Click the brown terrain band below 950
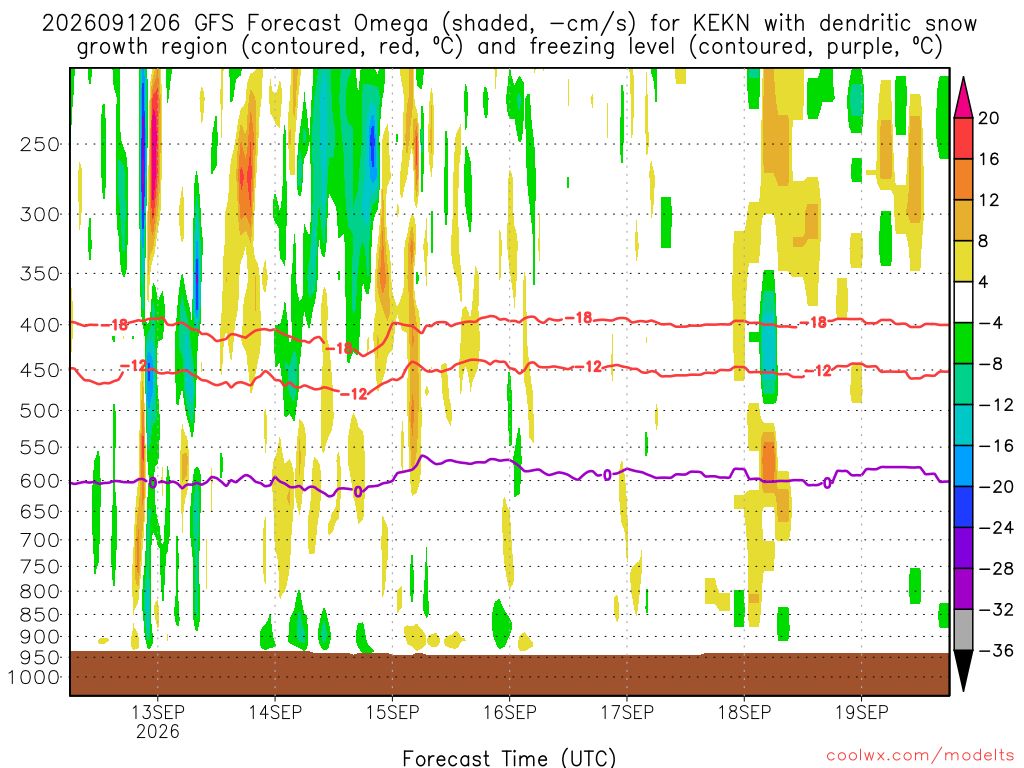 509,673
